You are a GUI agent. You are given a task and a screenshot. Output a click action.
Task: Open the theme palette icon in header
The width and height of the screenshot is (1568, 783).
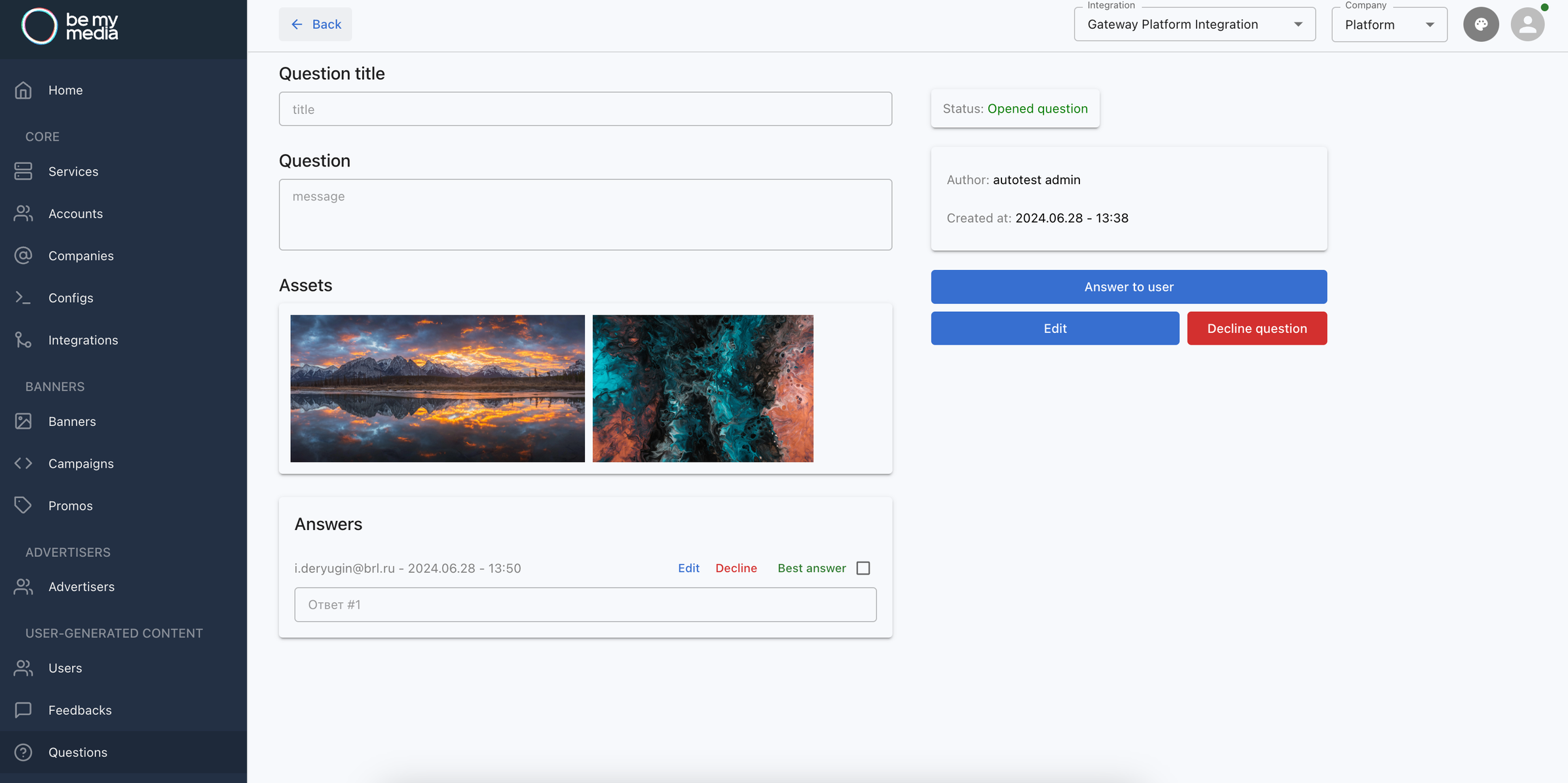1481,24
